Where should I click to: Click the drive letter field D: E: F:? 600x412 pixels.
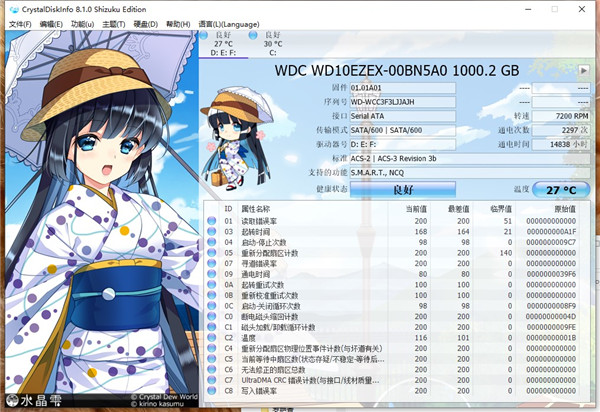(403, 145)
